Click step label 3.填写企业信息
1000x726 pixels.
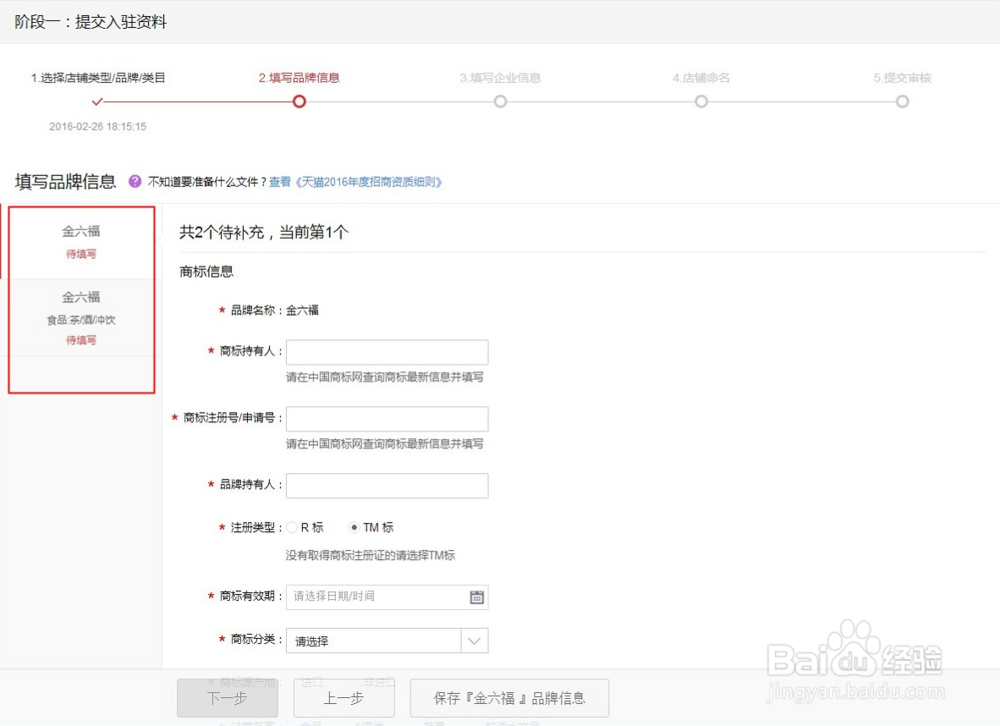pyautogui.click(x=500, y=78)
